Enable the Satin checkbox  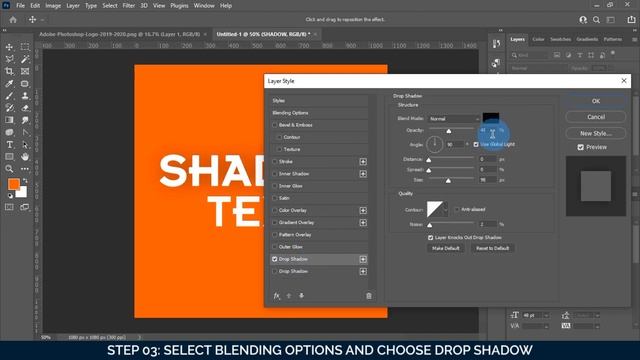coord(275,198)
